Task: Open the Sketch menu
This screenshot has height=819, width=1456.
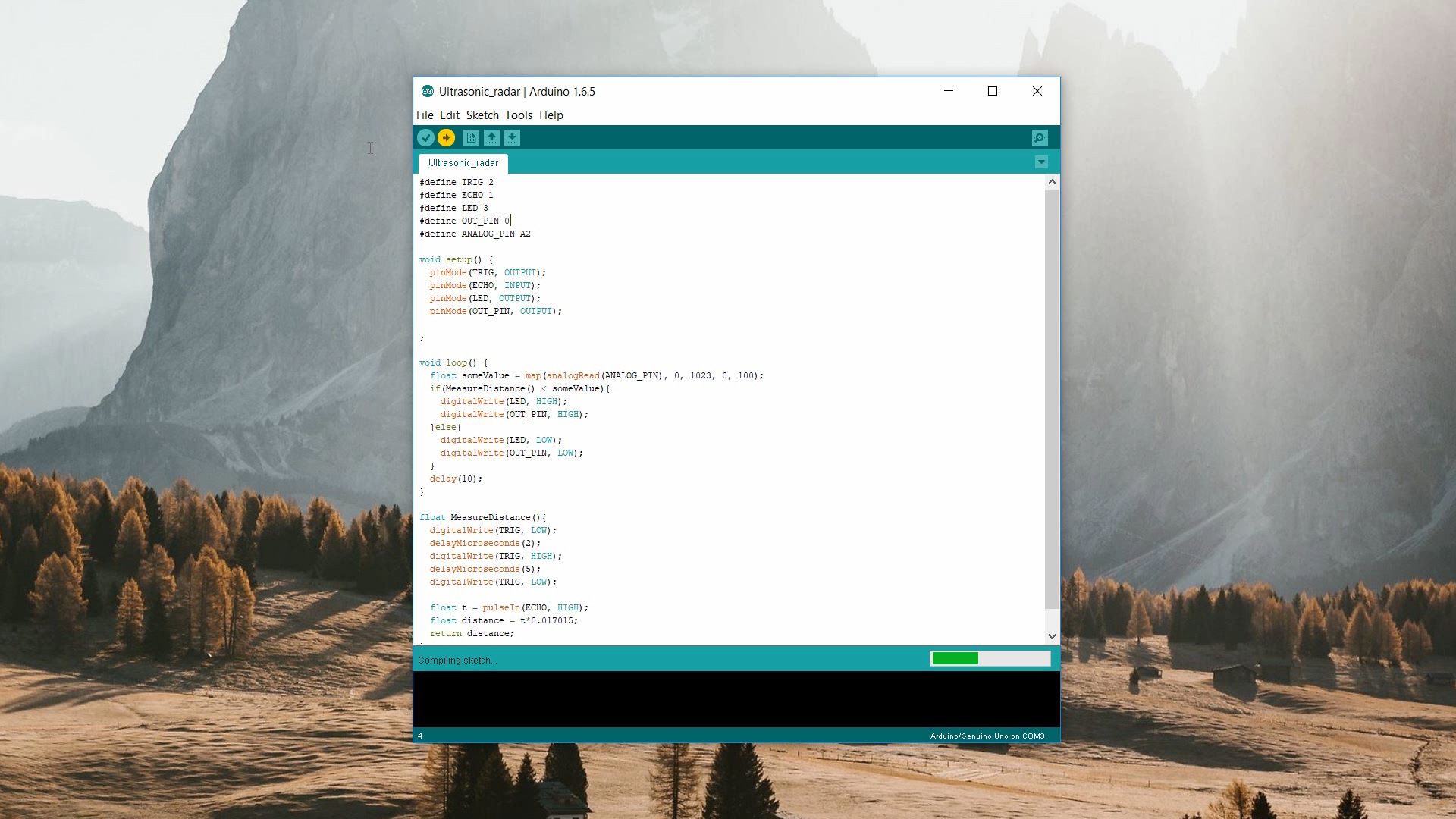Action: point(482,115)
